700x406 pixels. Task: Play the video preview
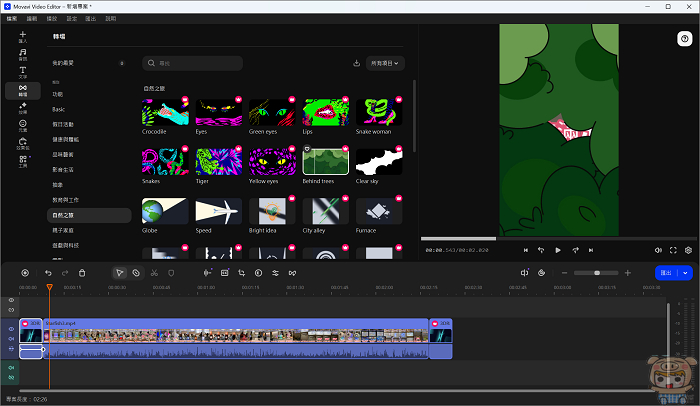pos(558,250)
